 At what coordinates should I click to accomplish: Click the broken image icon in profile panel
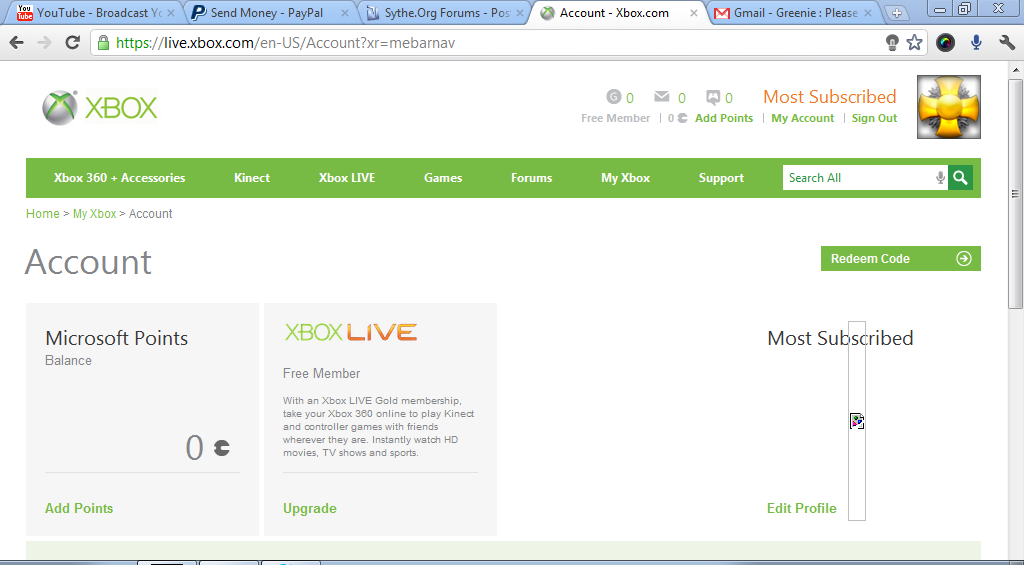tap(857, 421)
